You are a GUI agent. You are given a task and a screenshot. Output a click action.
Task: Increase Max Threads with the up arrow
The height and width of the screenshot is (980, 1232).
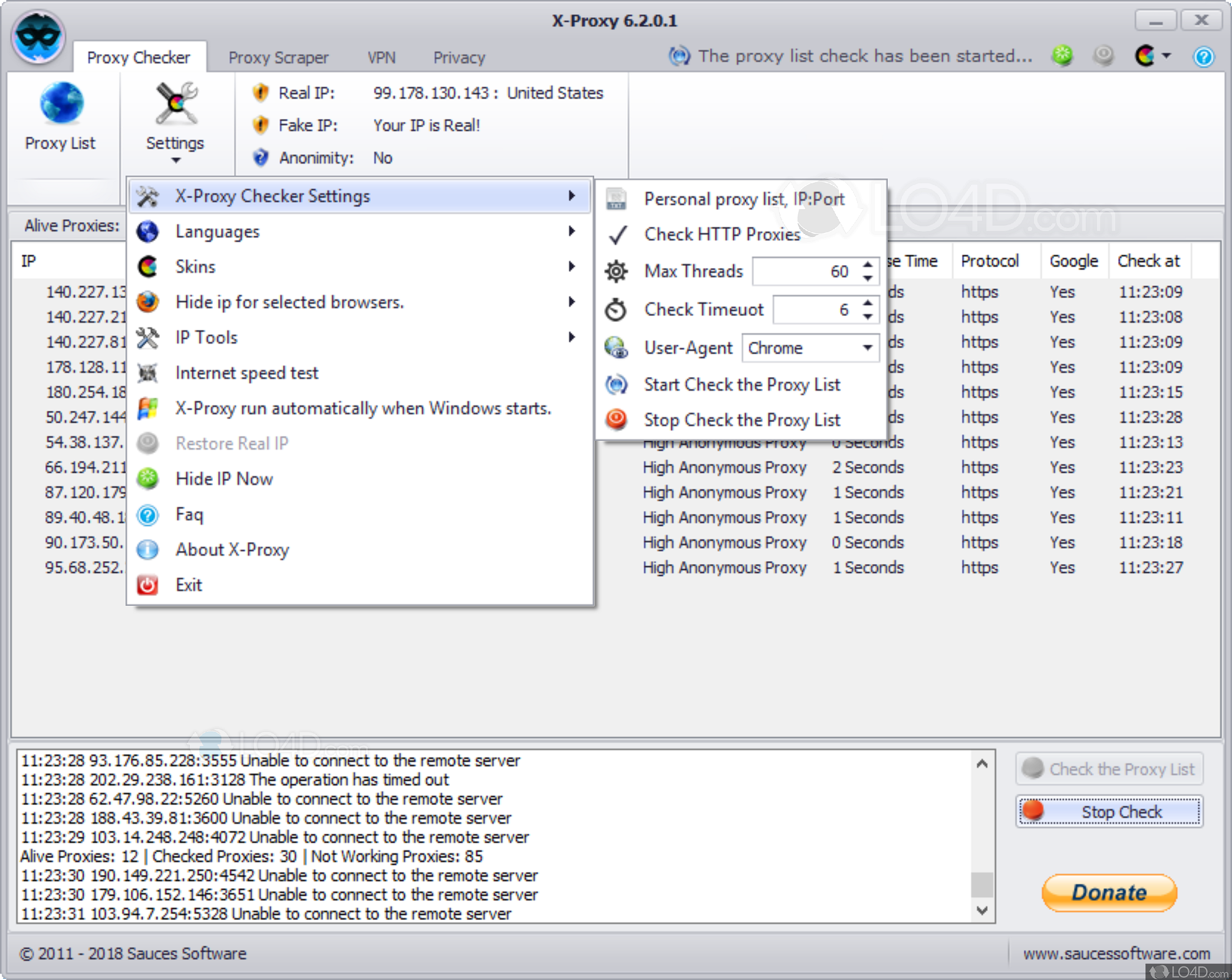(868, 265)
